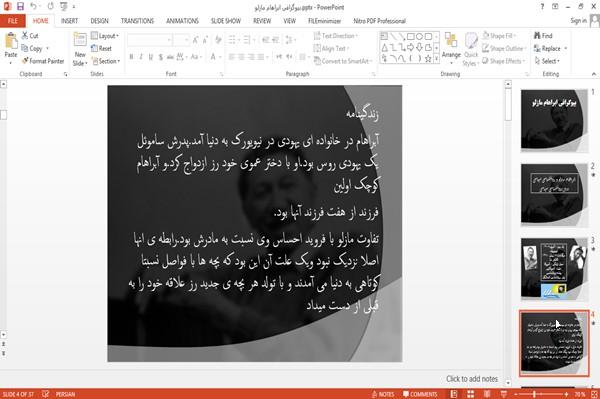The height and width of the screenshot is (399, 600).
Task: Select slide 1 thumbnail
Action: point(554,120)
